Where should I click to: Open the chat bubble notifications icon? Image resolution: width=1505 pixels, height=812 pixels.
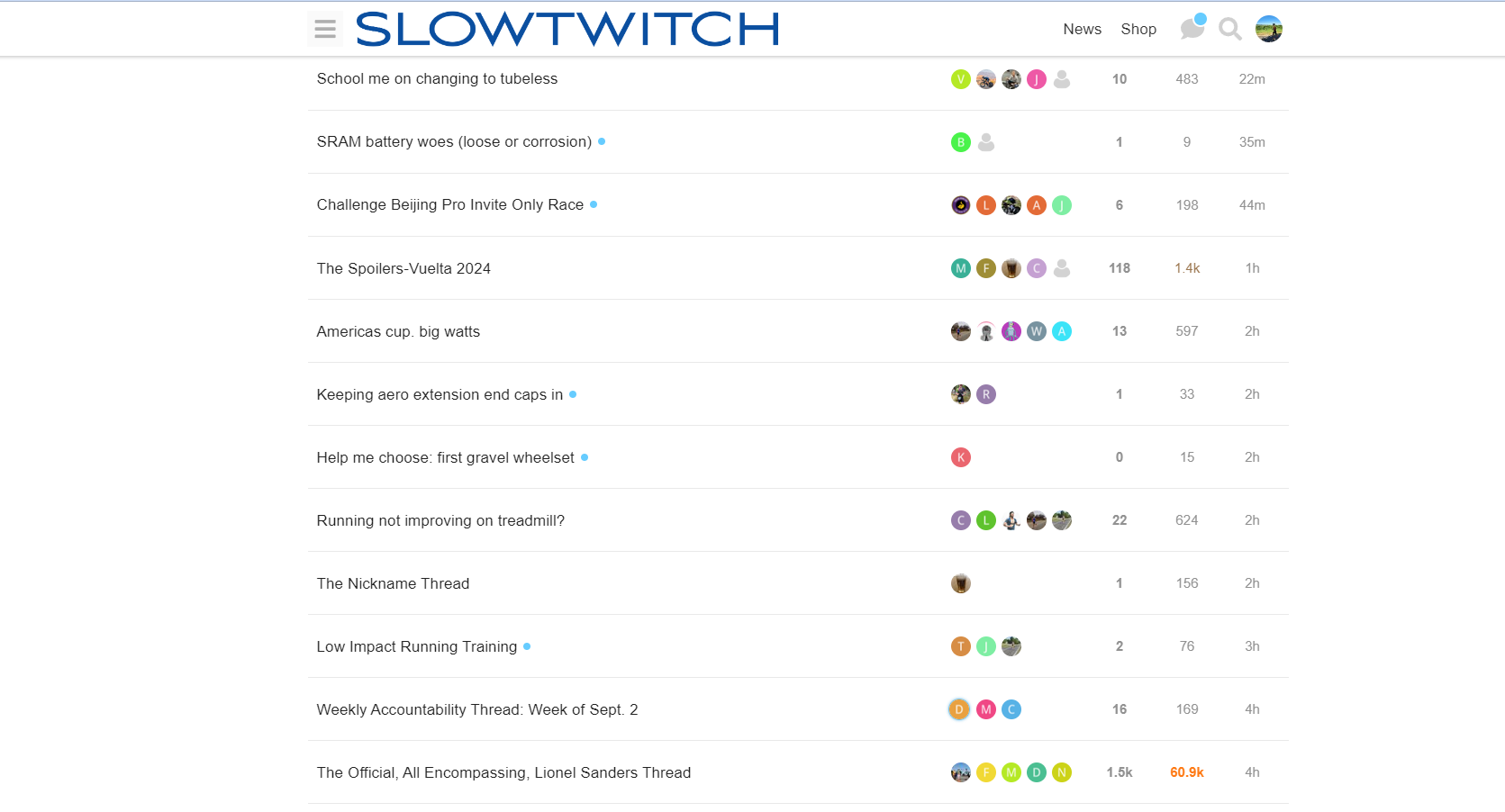pyautogui.click(x=1192, y=29)
